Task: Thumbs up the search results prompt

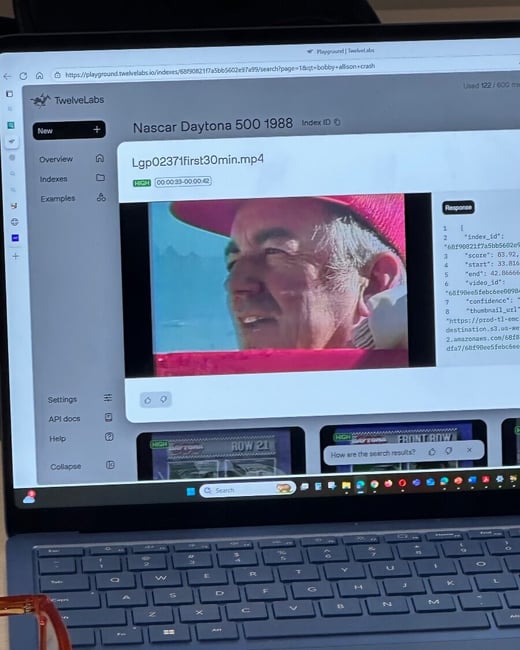Action: coord(432,451)
